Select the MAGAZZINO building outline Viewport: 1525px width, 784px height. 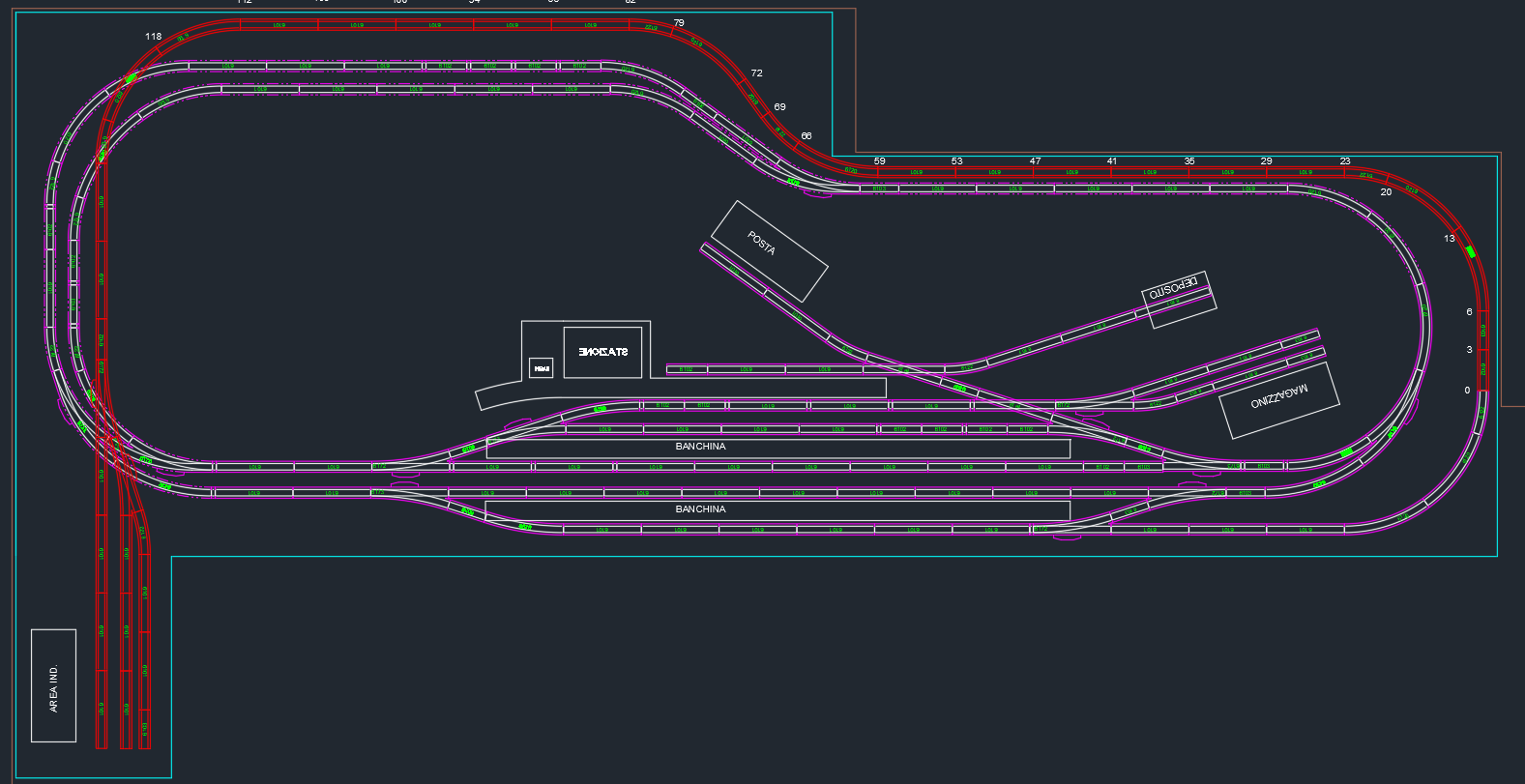pyautogui.click(x=1279, y=399)
